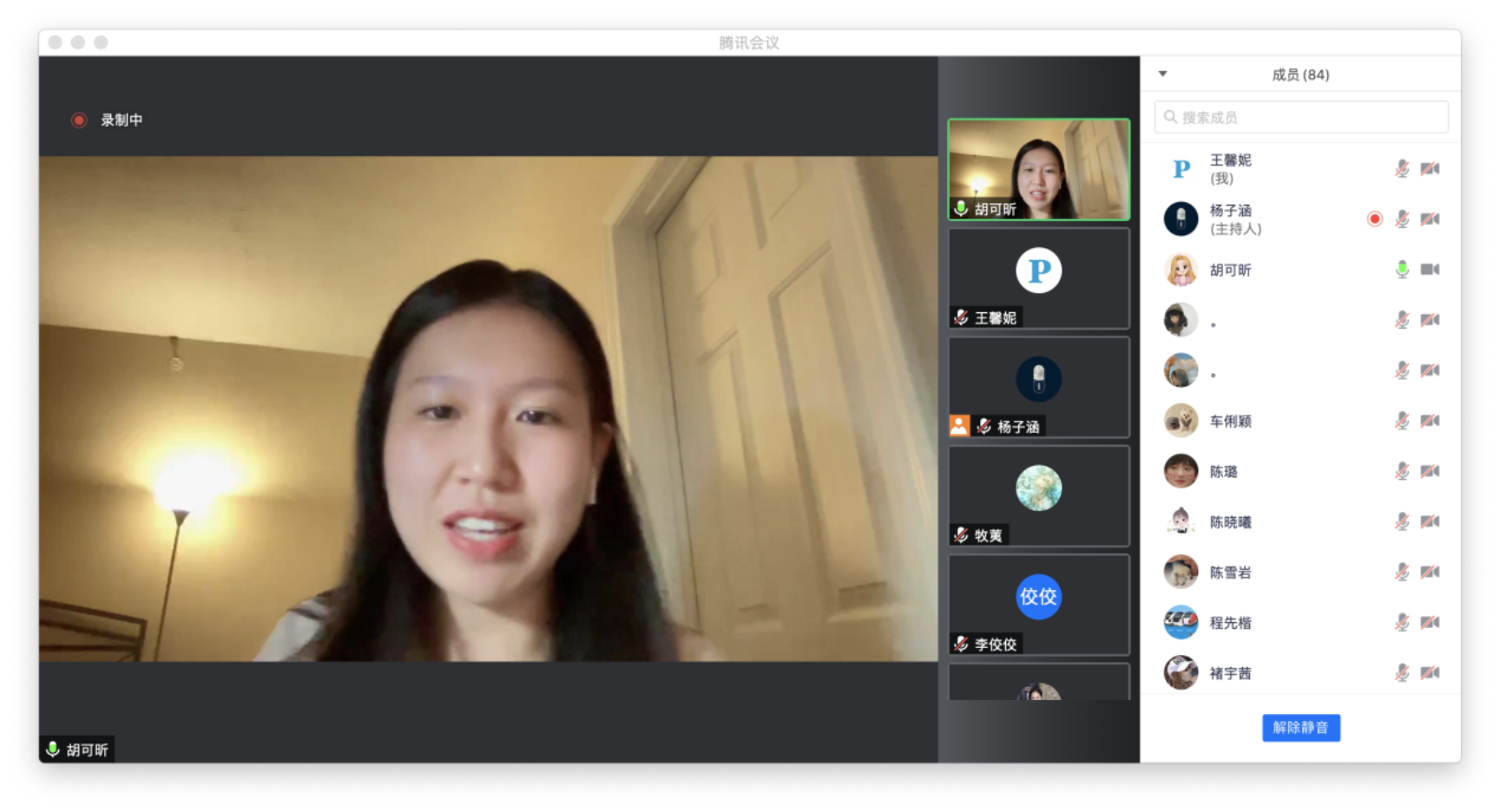Click the P avatar for 王馨妮 in list
The image size is (1500, 812).
coord(1181,169)
